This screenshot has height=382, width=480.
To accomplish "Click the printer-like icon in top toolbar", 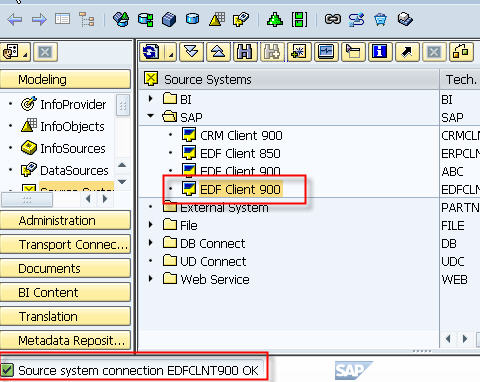I will coord(405,19).
